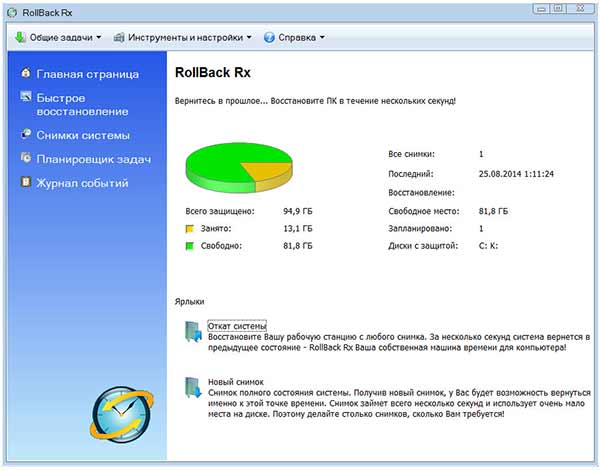Open Планировщик задач section
This screenshot has height=470, width=600.
[x=94, y=159]
